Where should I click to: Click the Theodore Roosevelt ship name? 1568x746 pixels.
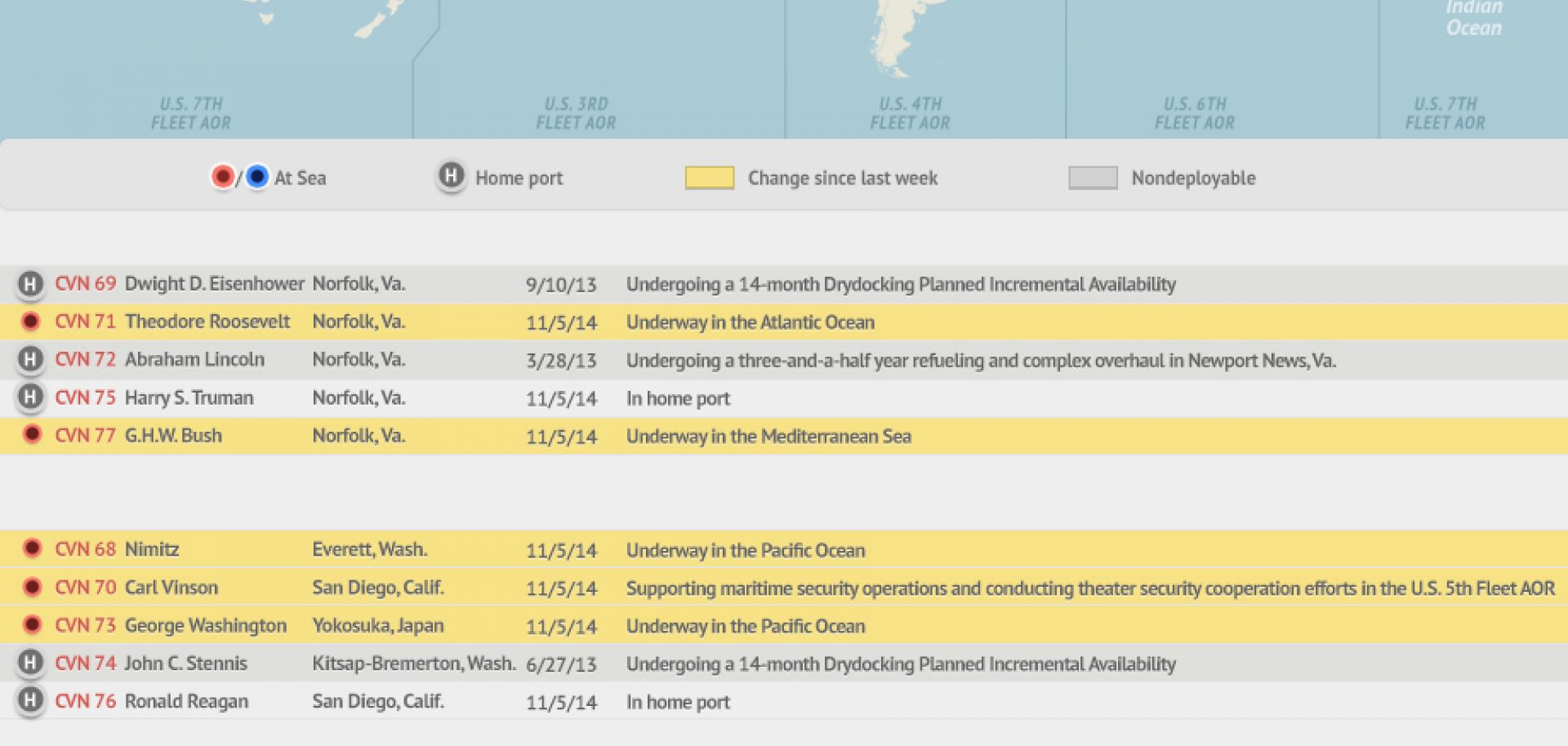[x=207, y=322]
